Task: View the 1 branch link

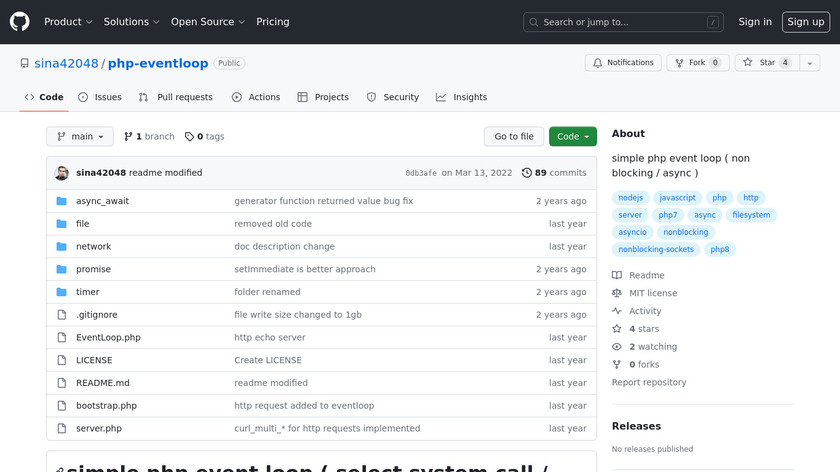Action: coord(149,137)
